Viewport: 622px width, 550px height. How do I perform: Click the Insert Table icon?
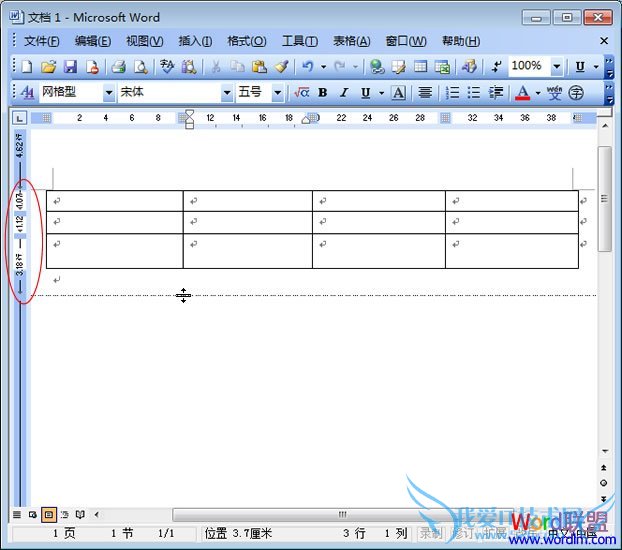(x=420, y=67)
